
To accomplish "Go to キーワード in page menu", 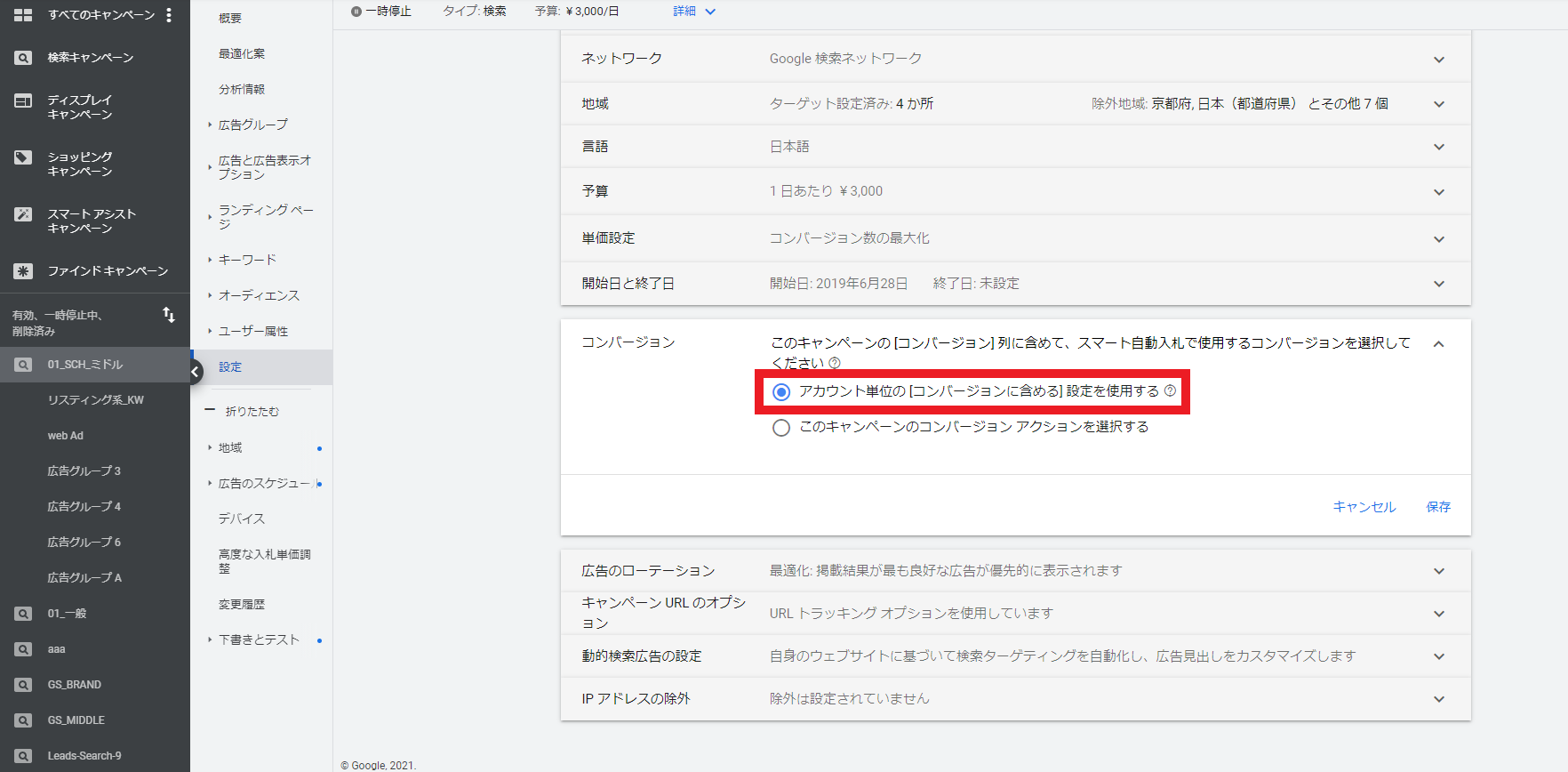I will click(x=247, y=260).
